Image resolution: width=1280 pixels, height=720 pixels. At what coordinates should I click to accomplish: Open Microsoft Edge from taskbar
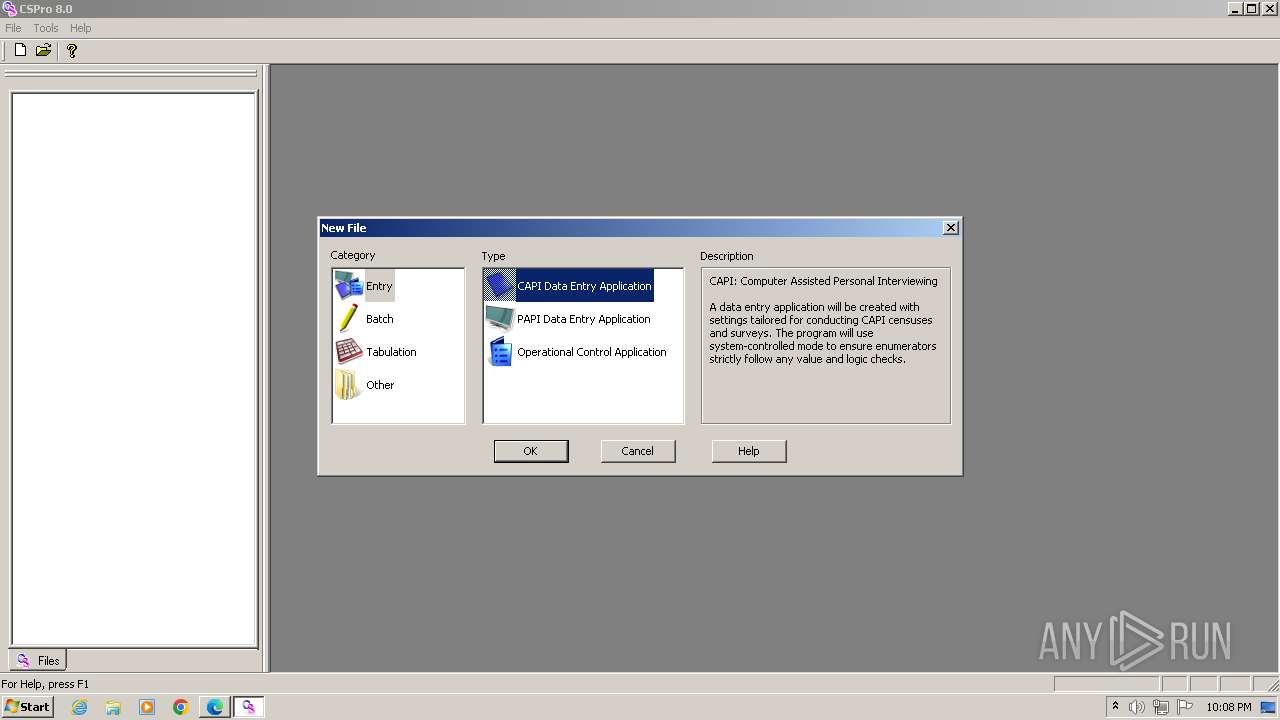(215, 707)
